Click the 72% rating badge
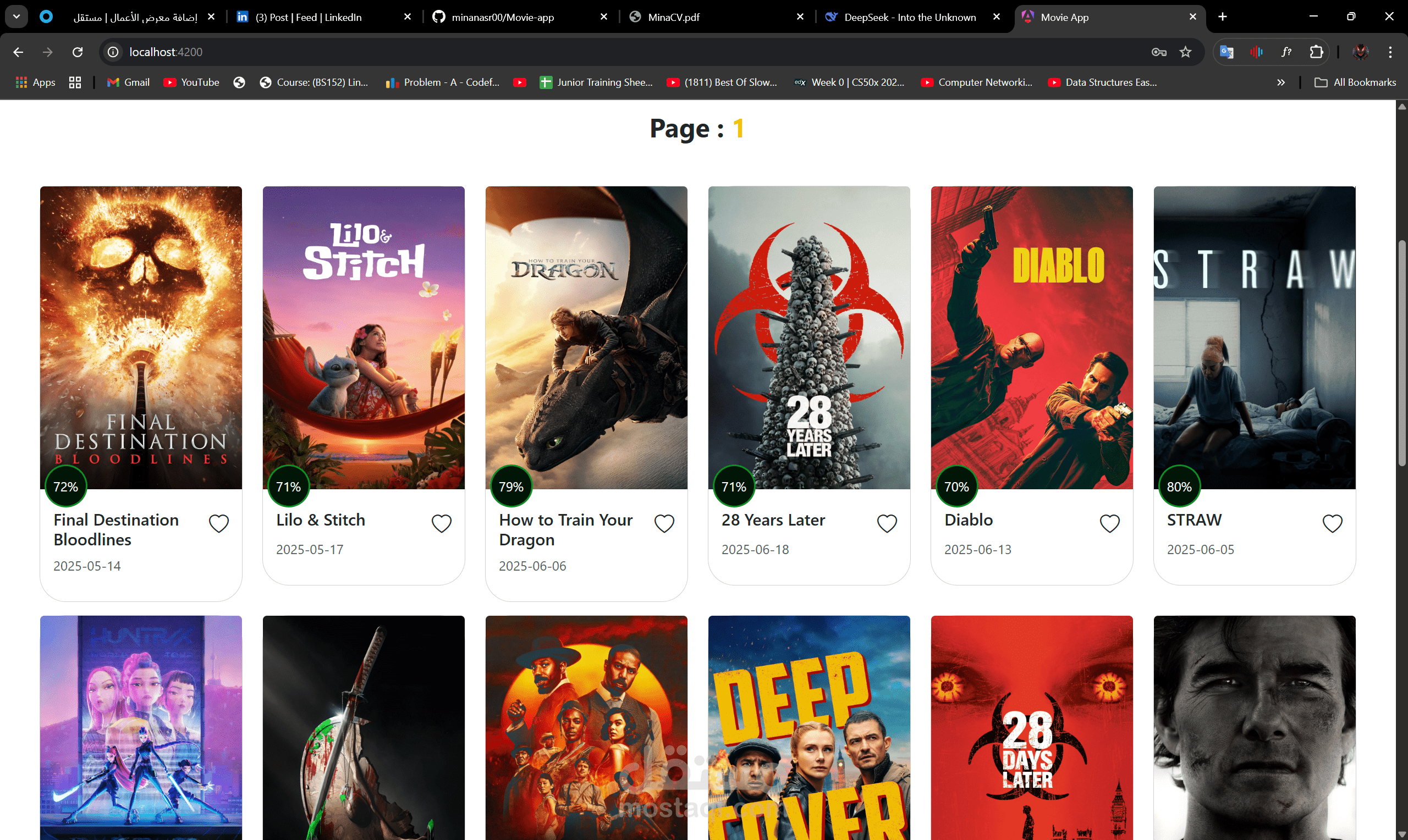This screenshot has width=1408, height=840. tap(65, 486)
